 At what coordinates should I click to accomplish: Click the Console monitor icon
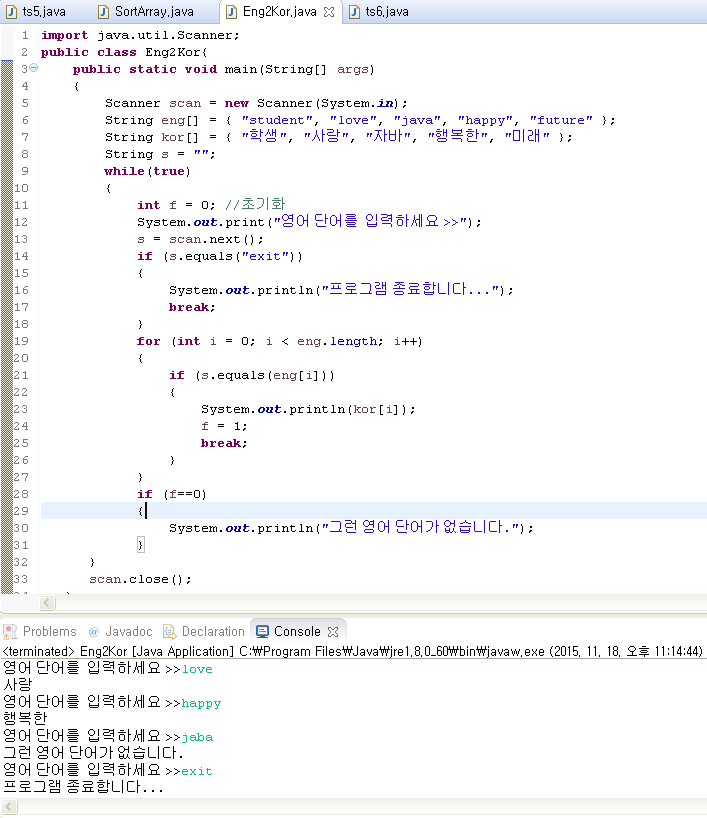point(262,631)
